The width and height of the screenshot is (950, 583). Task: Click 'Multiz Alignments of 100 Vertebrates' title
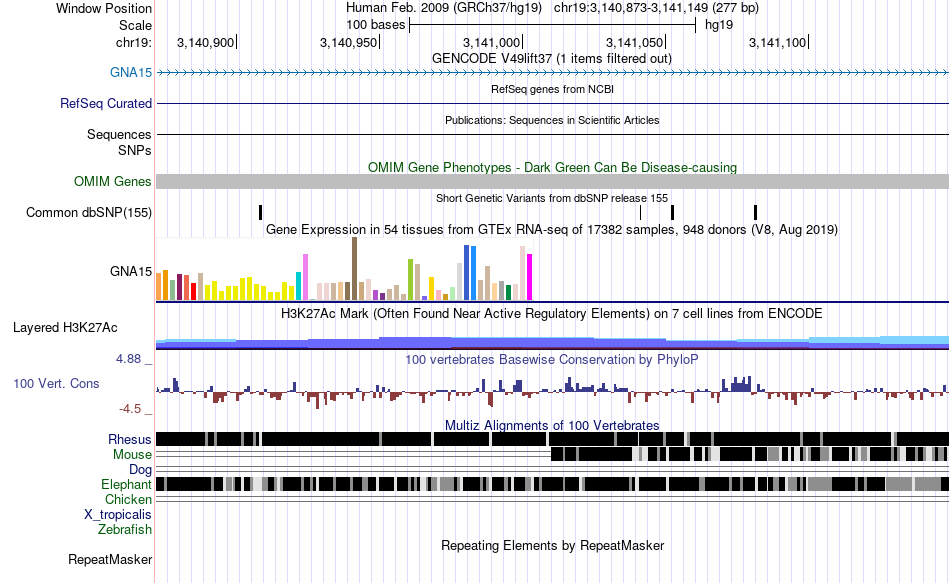tap(552, 425)
